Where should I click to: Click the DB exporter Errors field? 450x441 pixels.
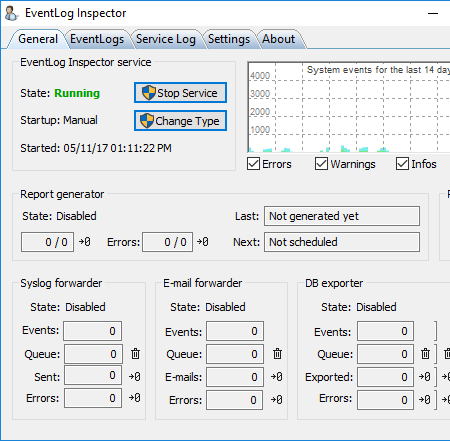(386, 400)
